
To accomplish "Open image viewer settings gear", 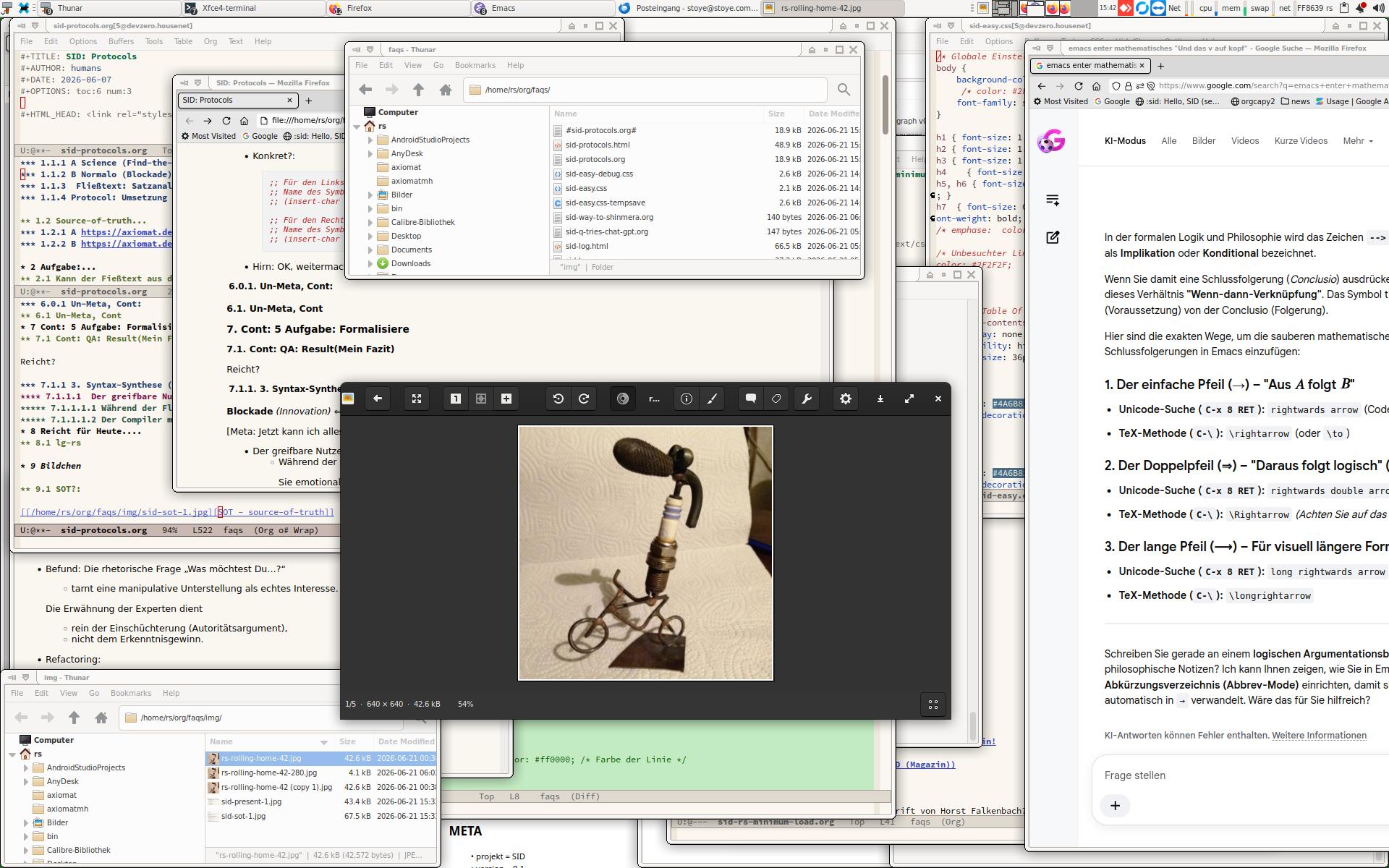I will click(x=846, y=399).
